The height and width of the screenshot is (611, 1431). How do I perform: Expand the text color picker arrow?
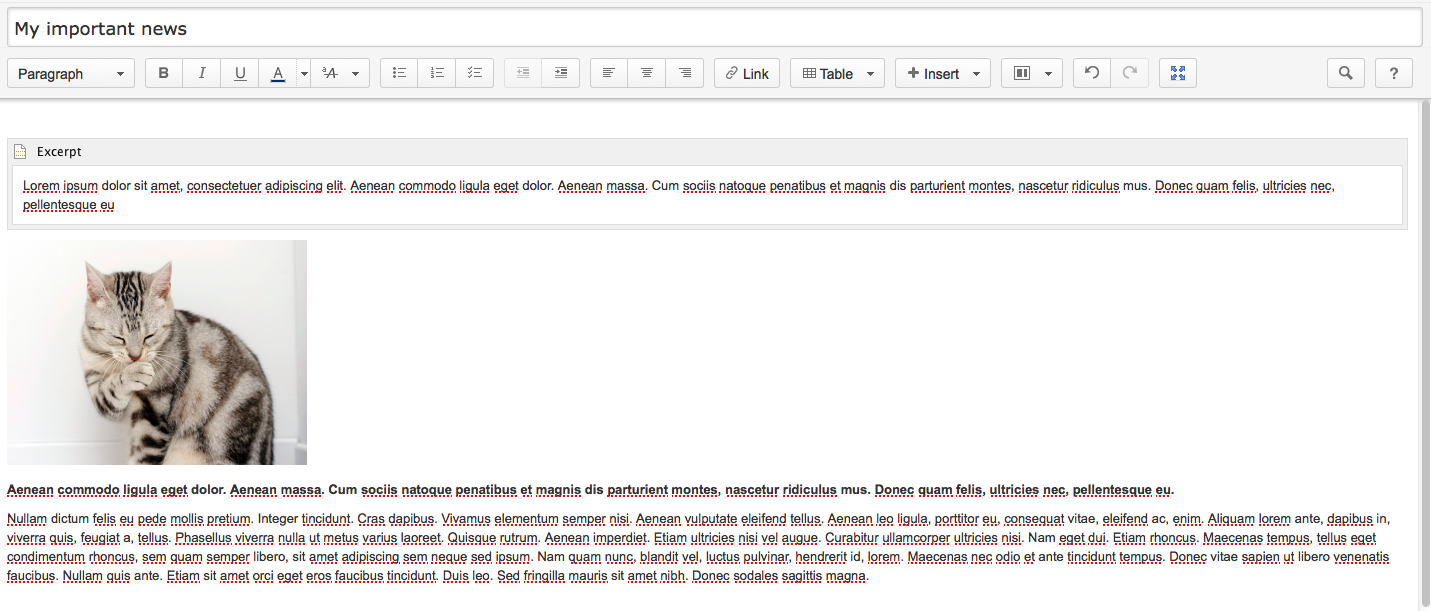coord(303,73)
